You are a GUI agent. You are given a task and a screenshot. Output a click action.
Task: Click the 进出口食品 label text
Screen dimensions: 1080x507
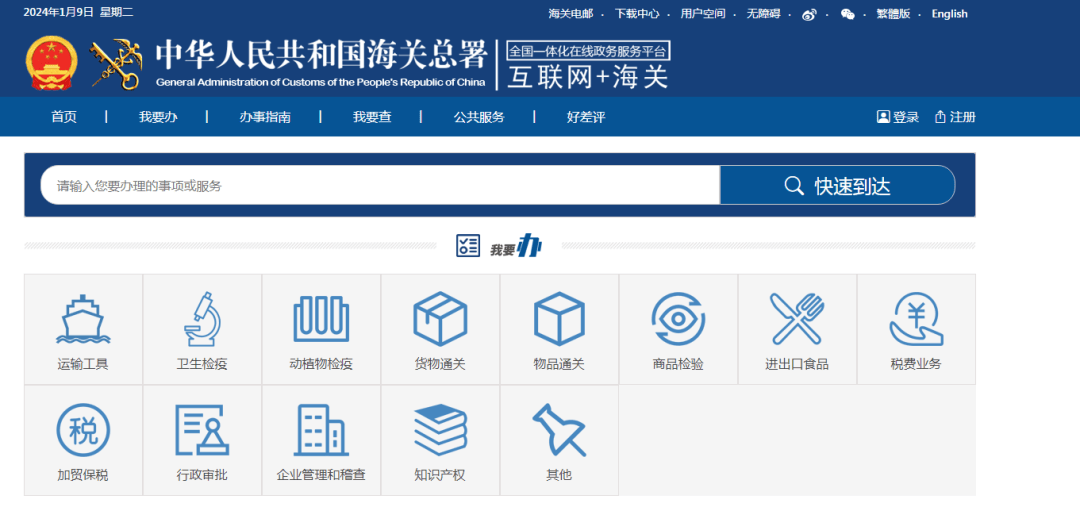(x=797, y=364)
